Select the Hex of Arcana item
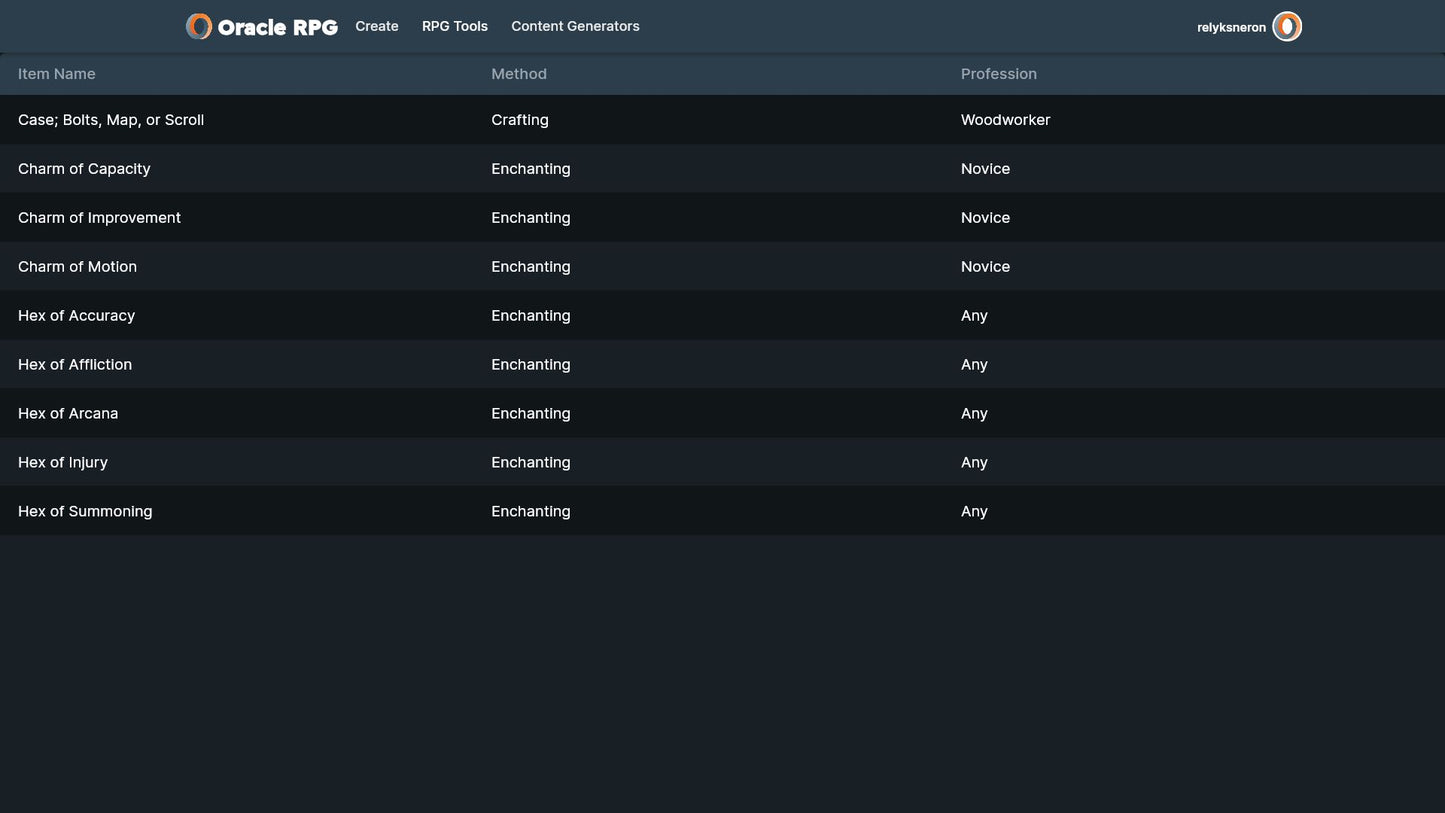 click(68, 414)
